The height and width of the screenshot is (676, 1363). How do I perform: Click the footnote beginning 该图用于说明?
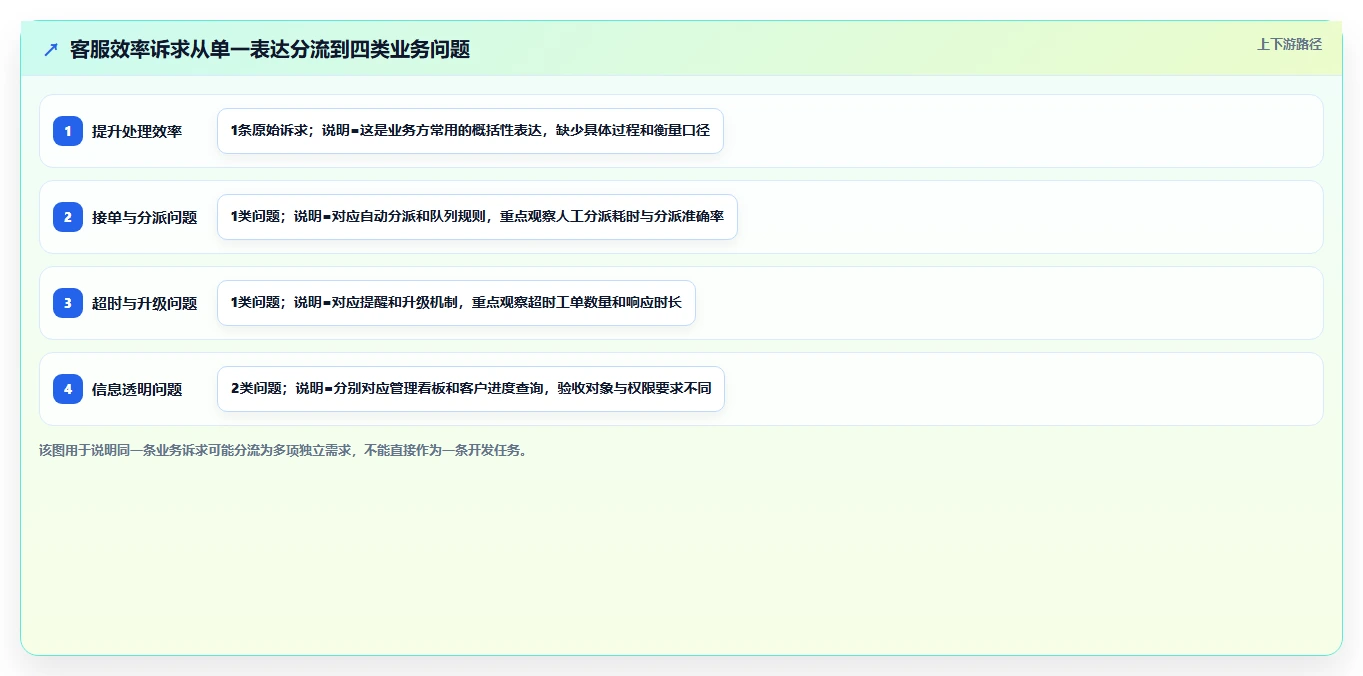(283, 450)
